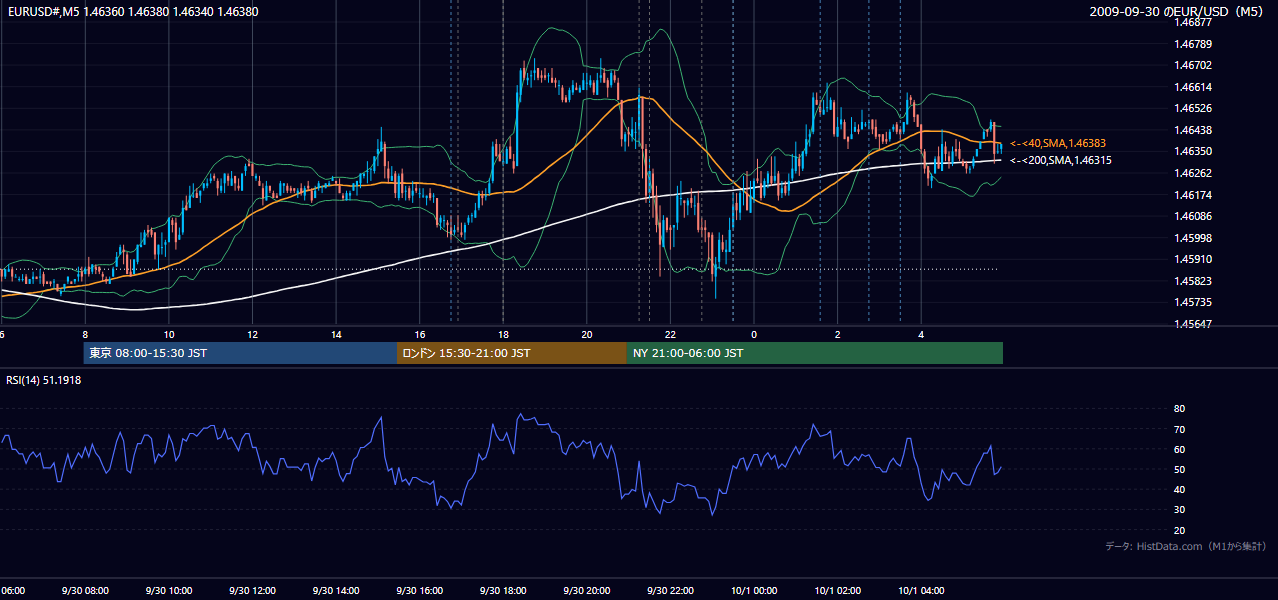Click the 9/30 10:00 time axis label

point(169,591)
